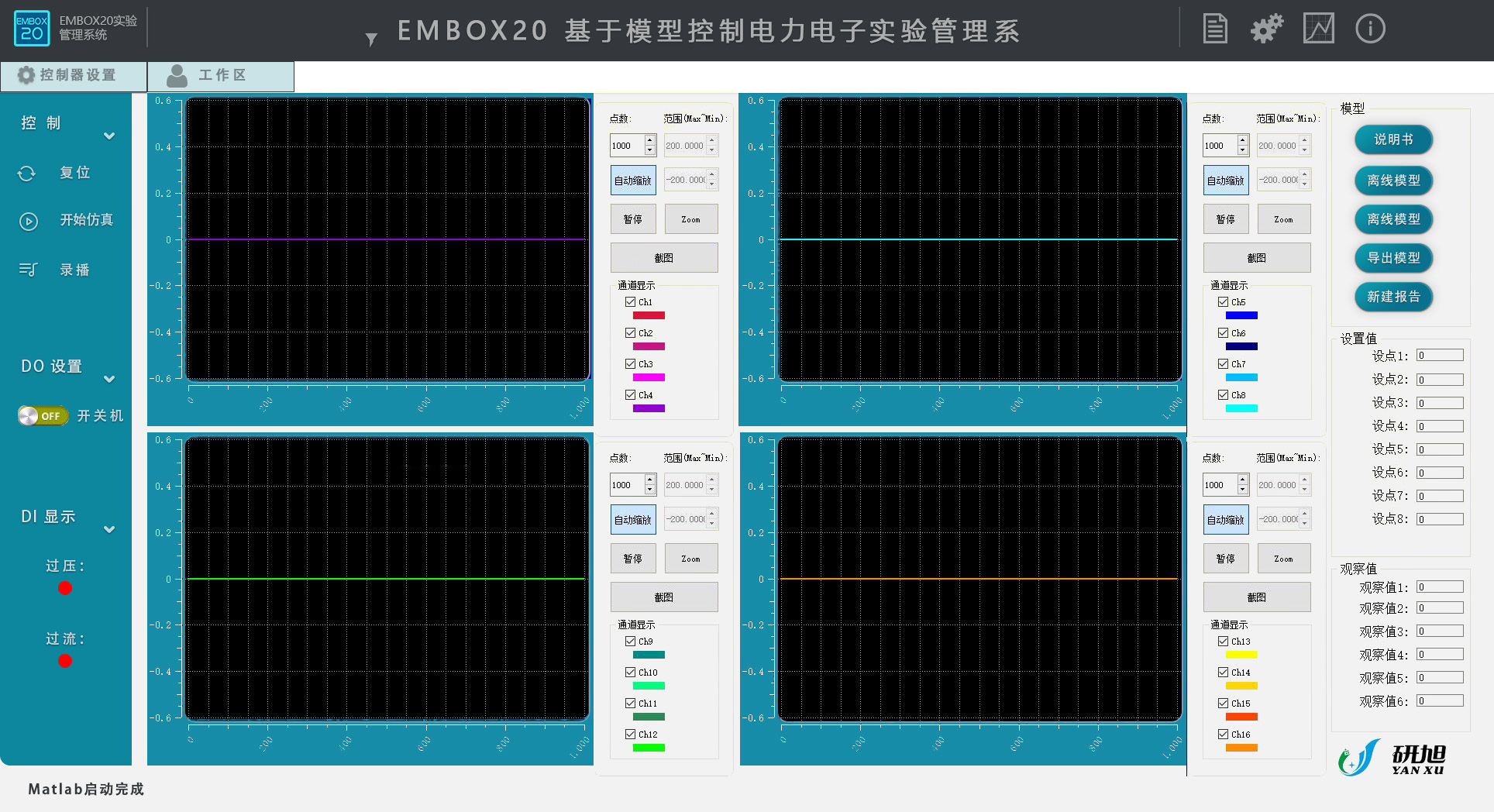
Task: Click the user icon on 工作区 tab
Action: tap(177, 76)
